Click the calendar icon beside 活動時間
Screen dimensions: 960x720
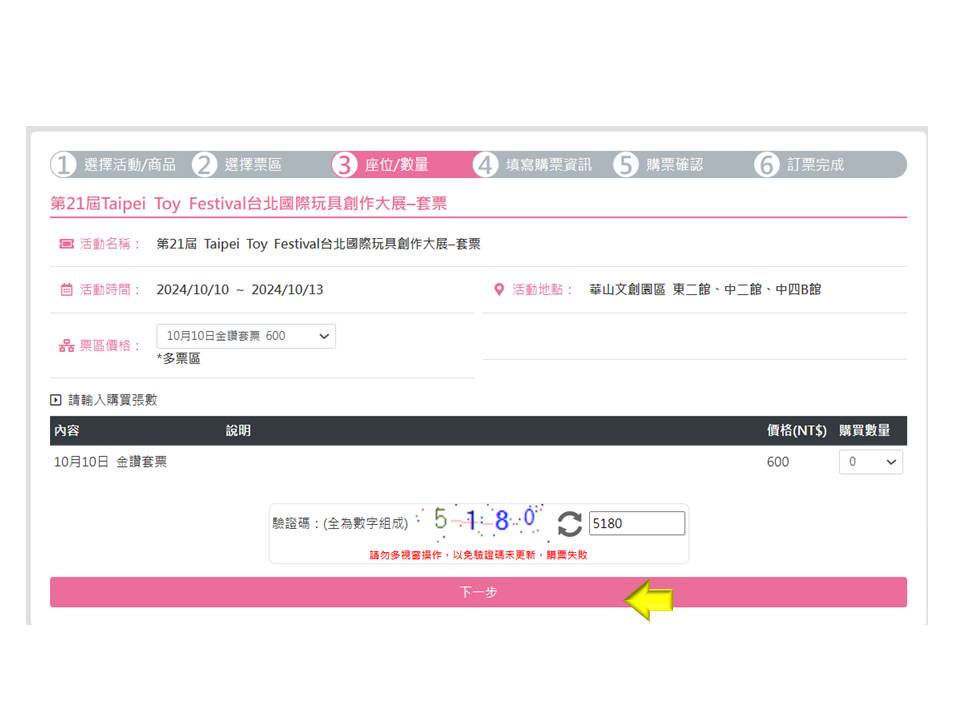pyautogui.click(x=66, y=290)
